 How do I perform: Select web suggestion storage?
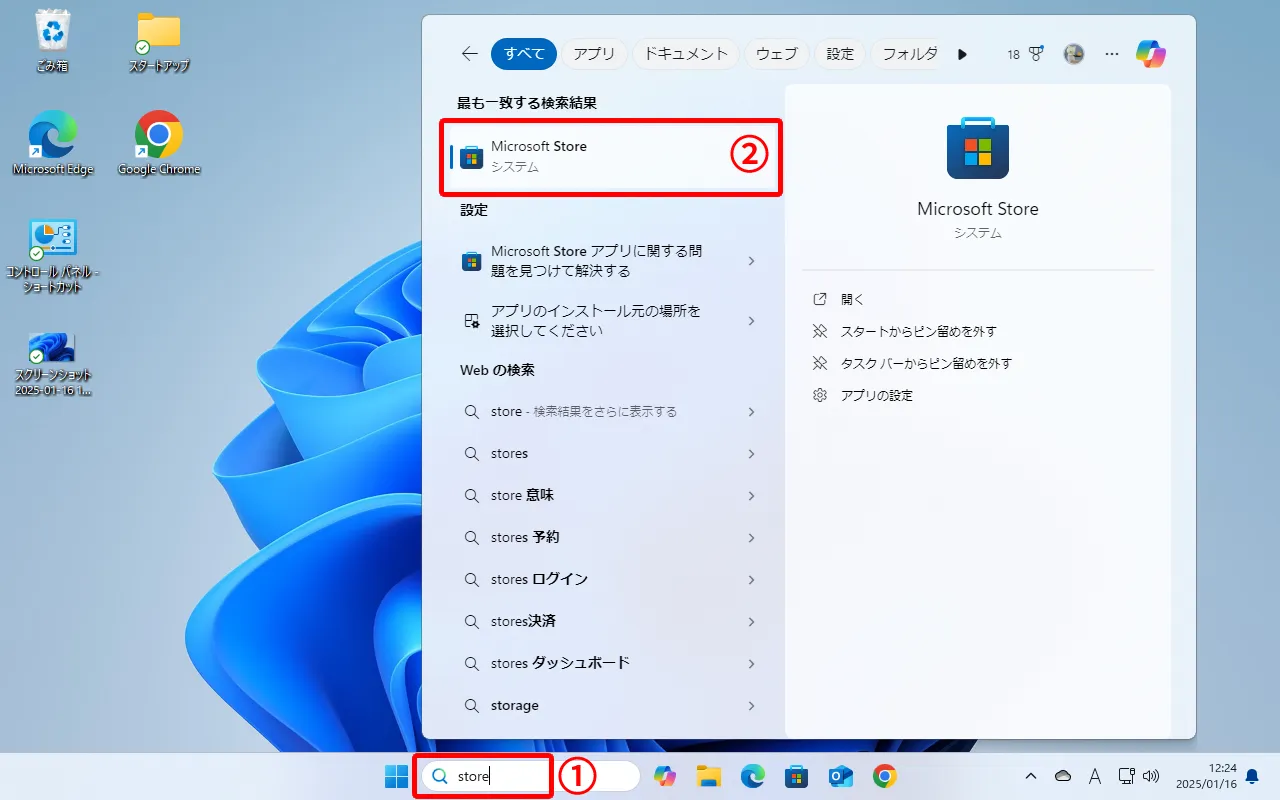[x=611, y=706]
